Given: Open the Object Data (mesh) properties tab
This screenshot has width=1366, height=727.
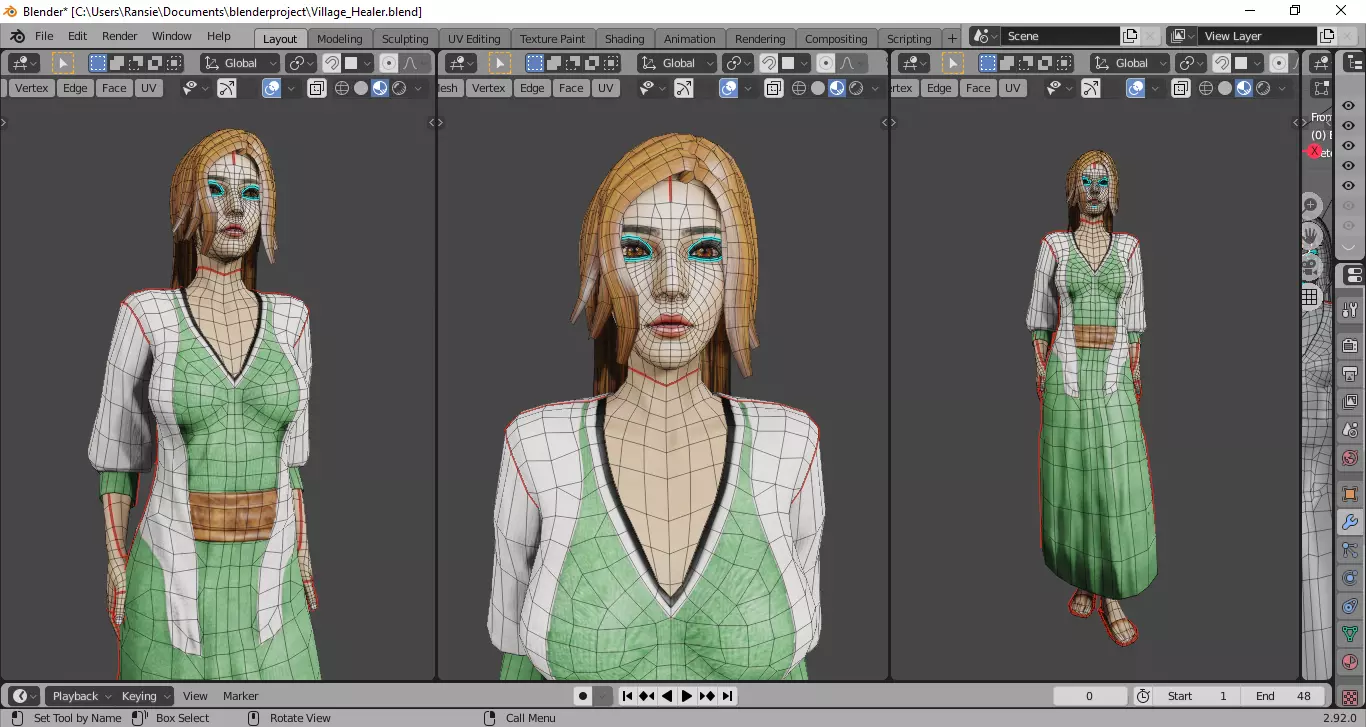Looking at the screenshot, I should (1350, 634).
